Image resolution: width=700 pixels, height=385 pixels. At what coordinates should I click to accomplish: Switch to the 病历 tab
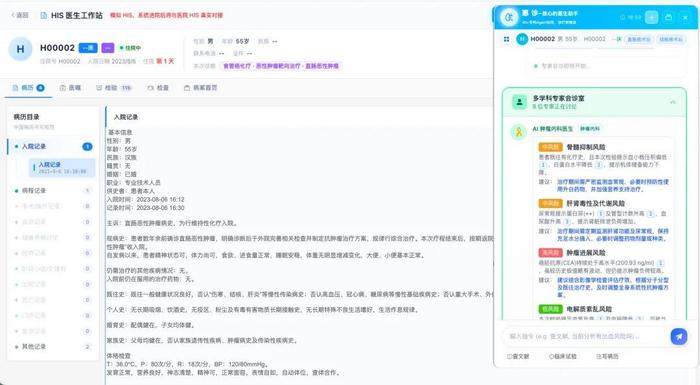[x=29, y=88]
